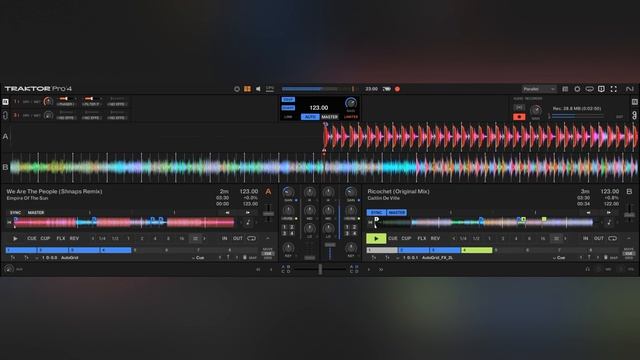640x360 pixels.
Task: Trigger hotcue 1 on Deck A
Action: (21, 250)
